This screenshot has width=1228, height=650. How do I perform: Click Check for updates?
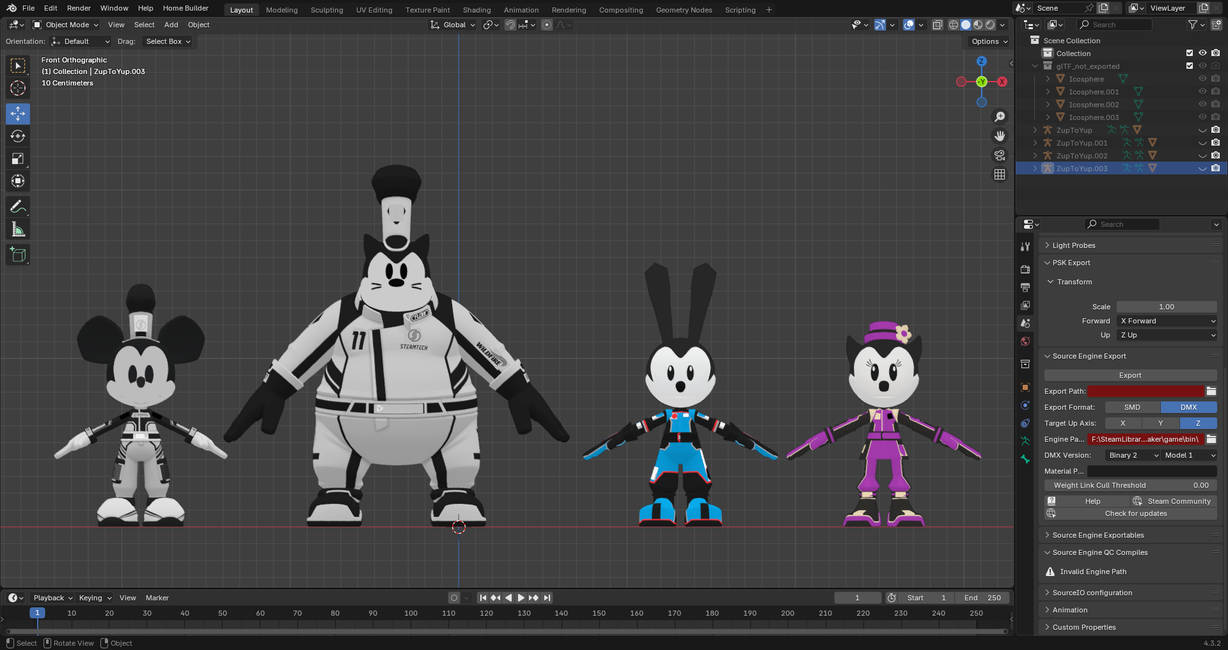(1130, 513)
